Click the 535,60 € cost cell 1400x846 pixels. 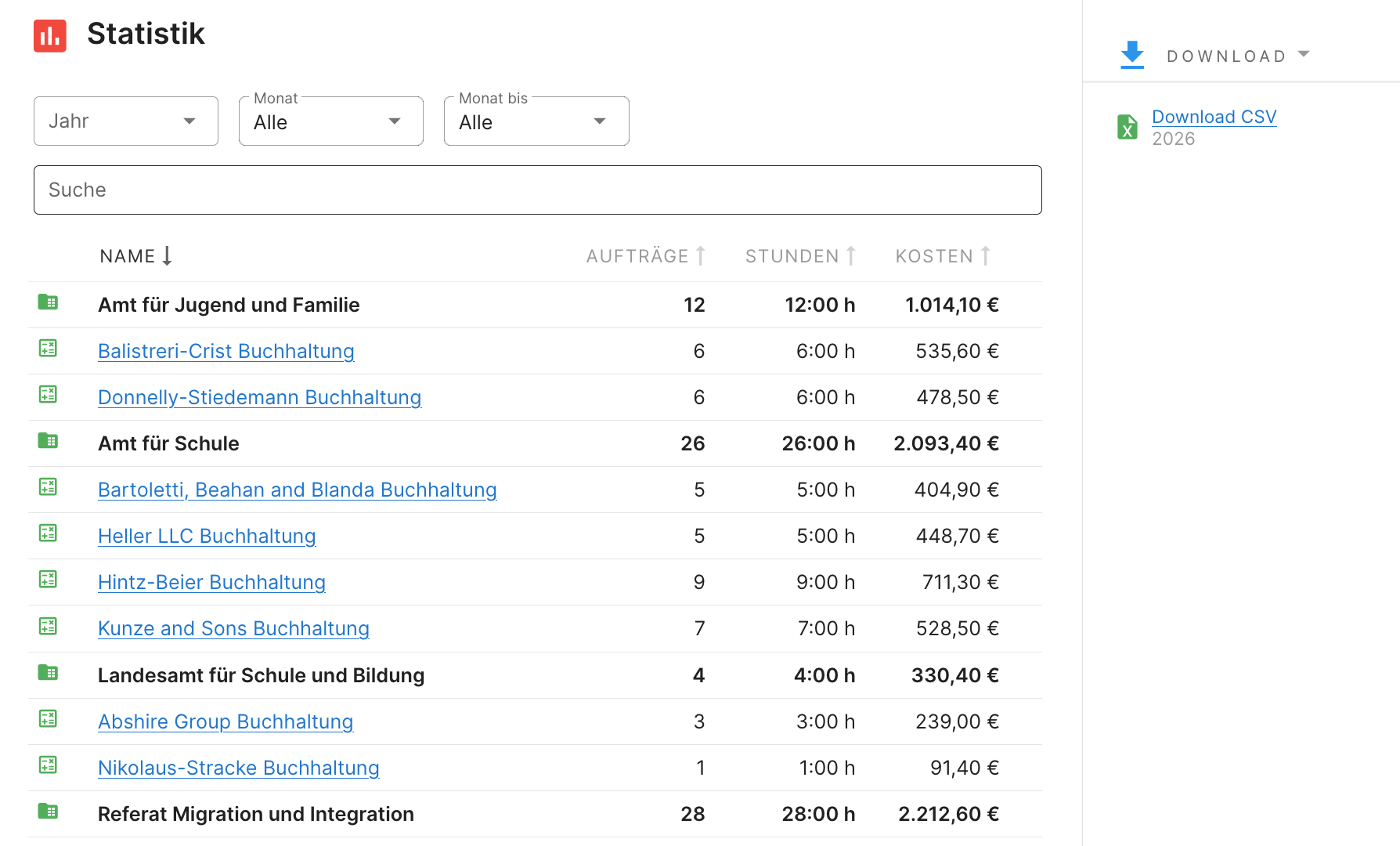958,351
